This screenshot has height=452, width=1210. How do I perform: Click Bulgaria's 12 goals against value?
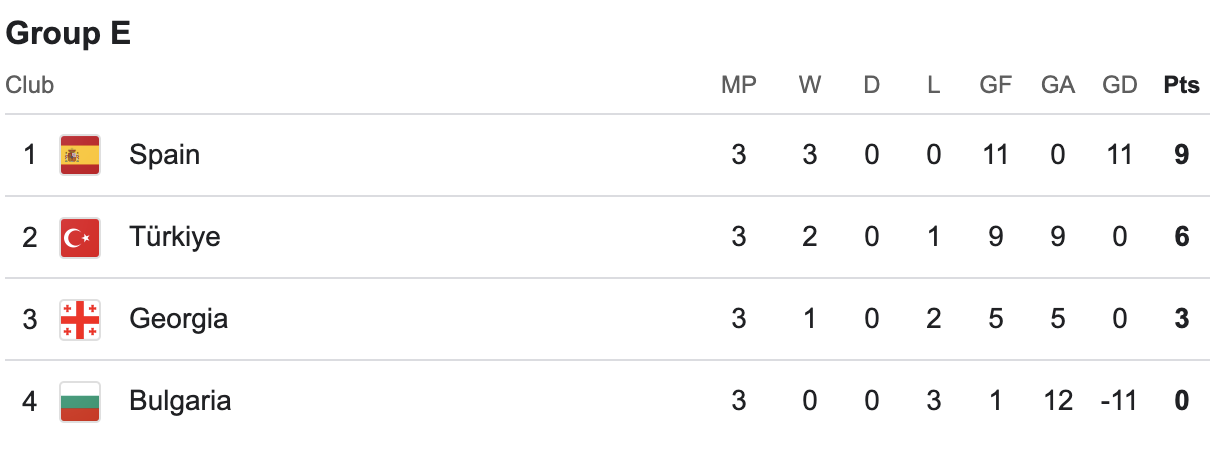(x=1057, y=401)
